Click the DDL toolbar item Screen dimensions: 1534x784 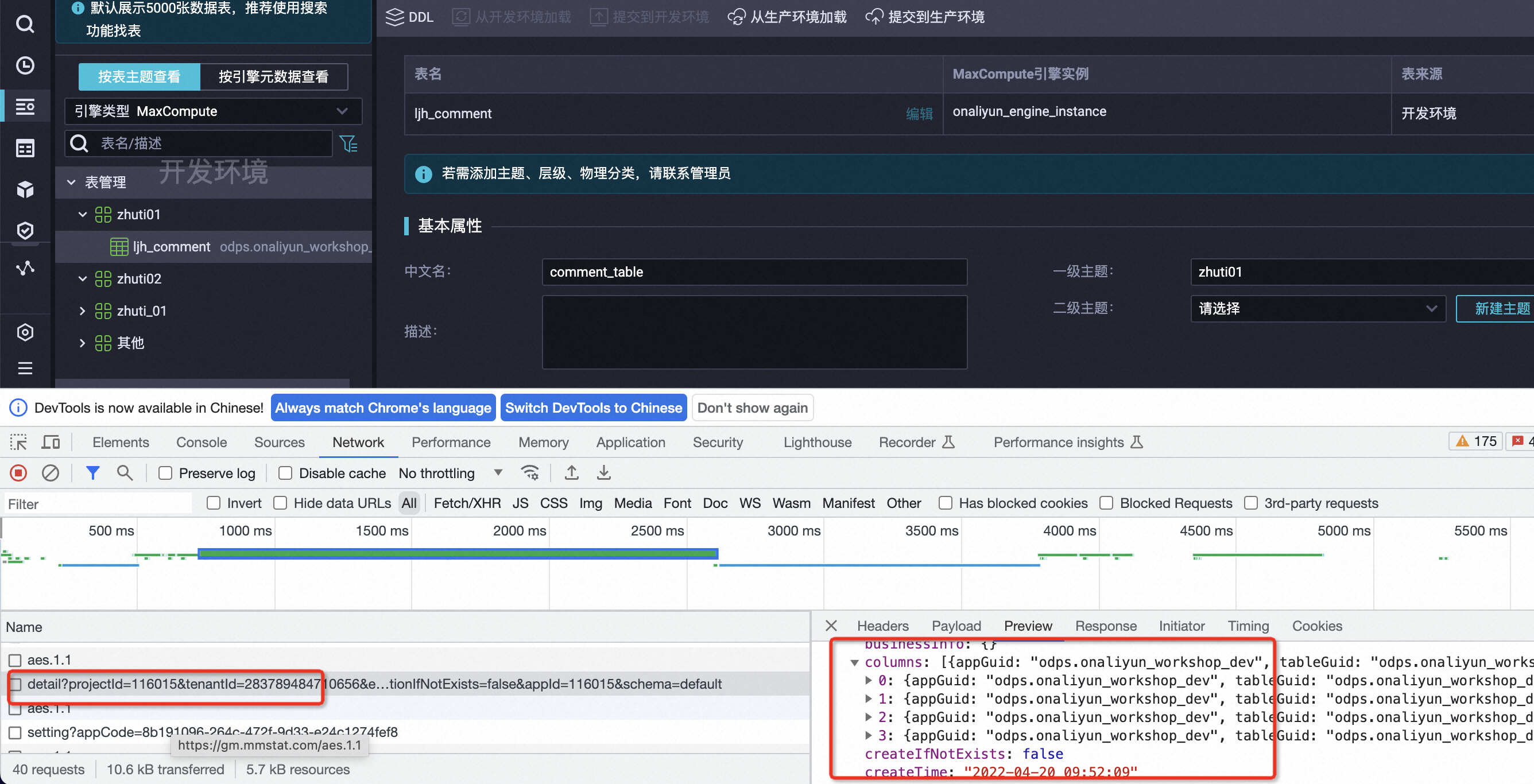410,17
